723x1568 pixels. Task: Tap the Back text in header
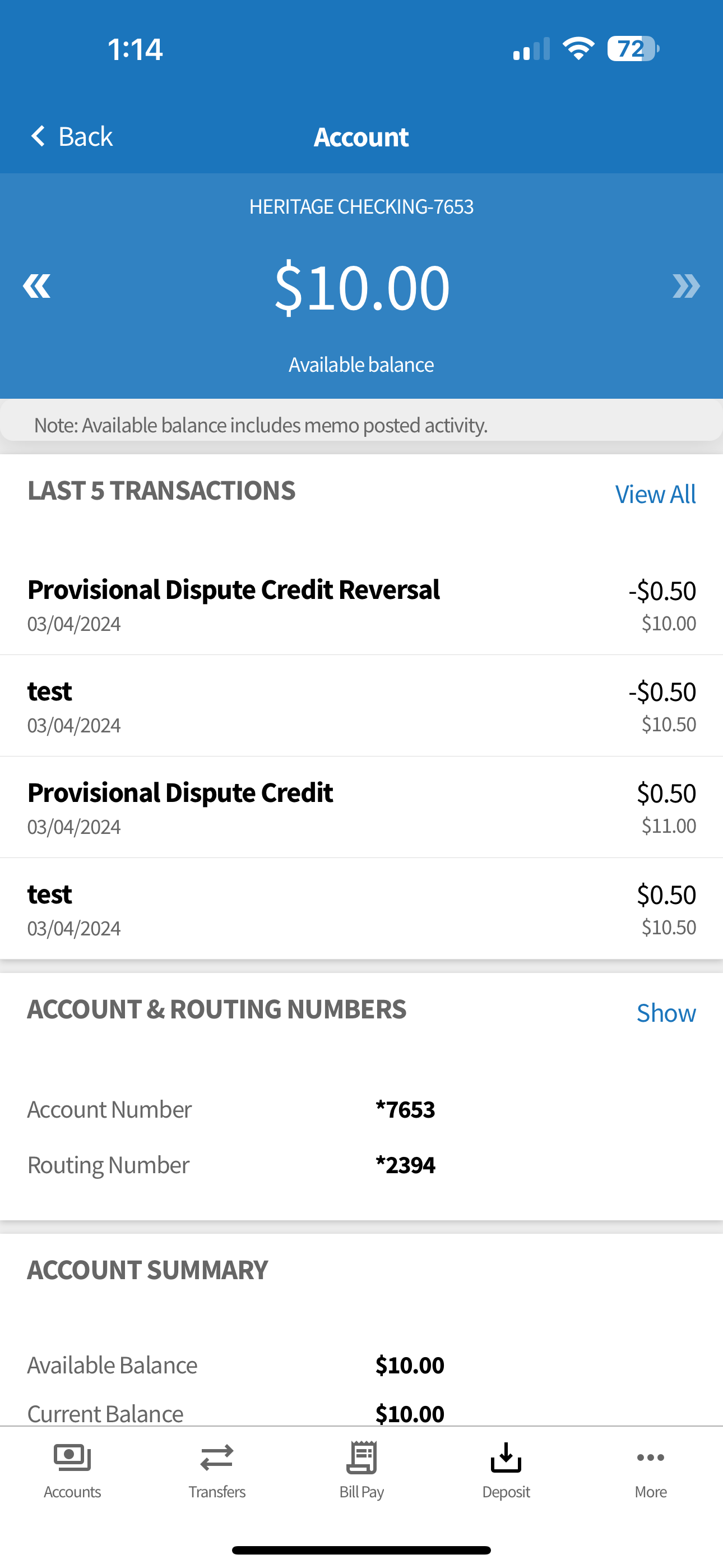(x=85, y=136)
